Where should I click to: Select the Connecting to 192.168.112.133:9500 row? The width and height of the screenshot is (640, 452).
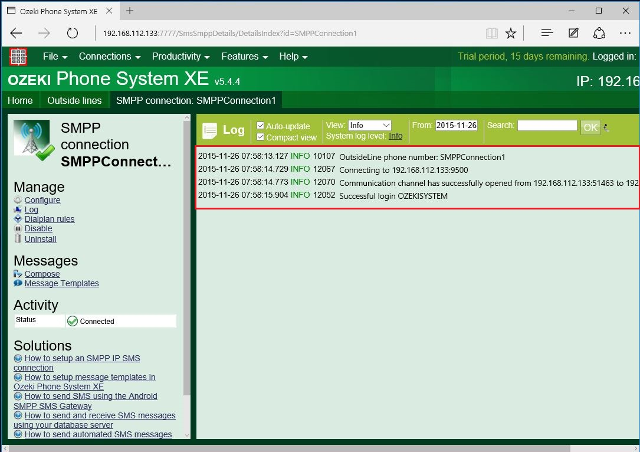418,169
